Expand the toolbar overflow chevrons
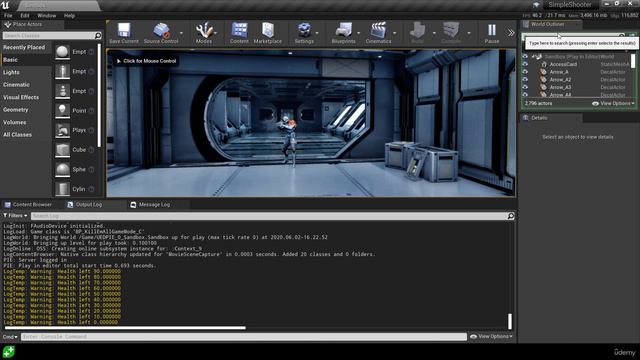This screenshot has width=640, height=360. (511, 33)
